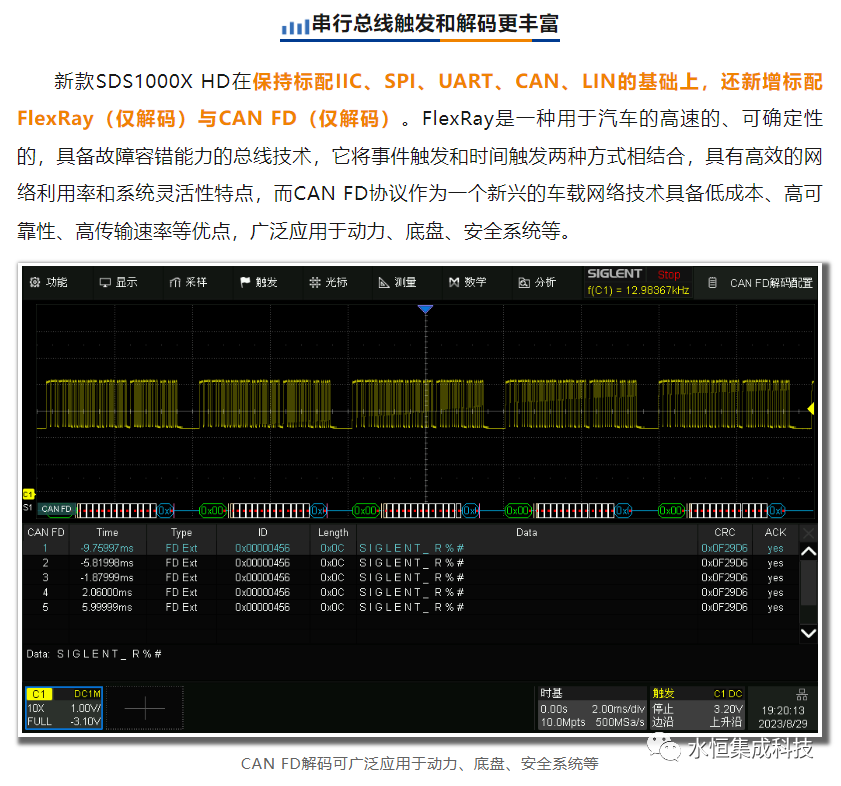Select the frame at 2.06000ms
This screenshot has height=786, width=841.
(411, 592)
